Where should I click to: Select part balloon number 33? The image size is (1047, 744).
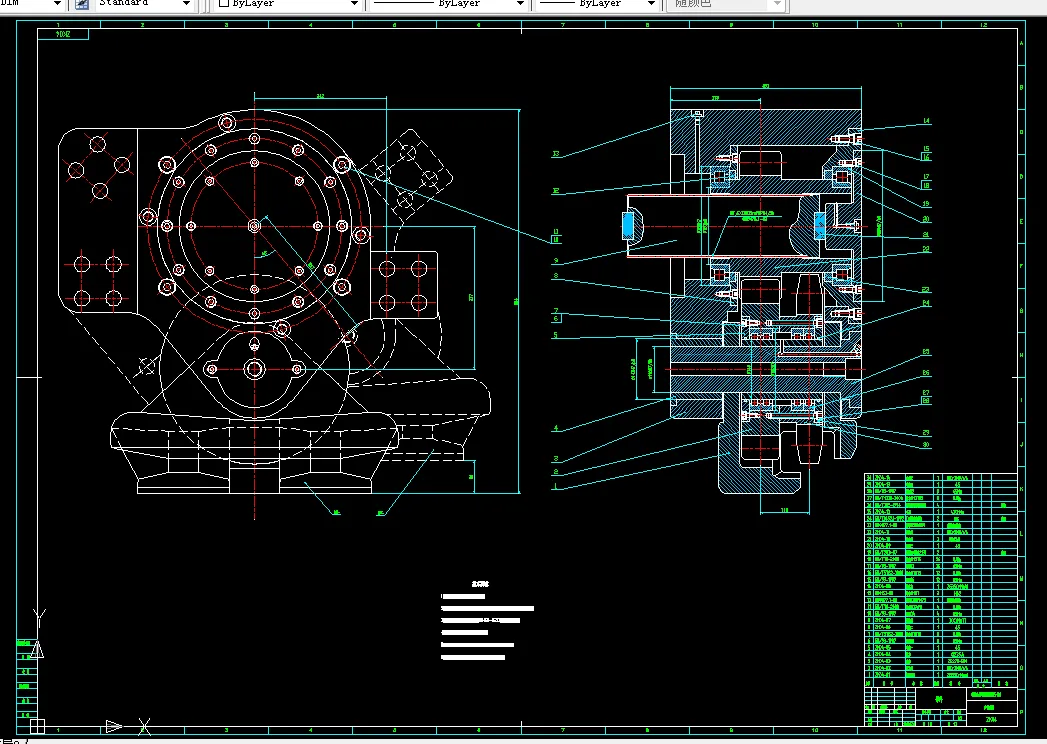556,154
